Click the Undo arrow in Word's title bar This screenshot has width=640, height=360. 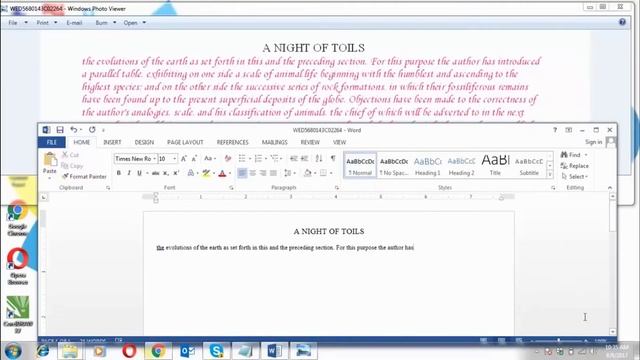pos(73,130)
